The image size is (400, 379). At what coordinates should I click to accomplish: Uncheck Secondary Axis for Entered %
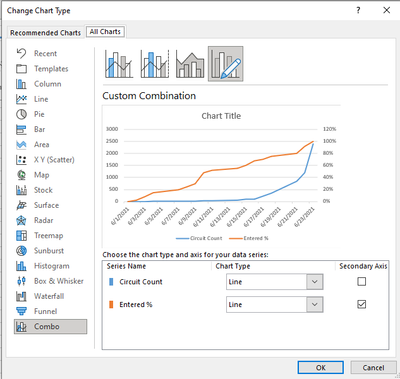point(362,304)
